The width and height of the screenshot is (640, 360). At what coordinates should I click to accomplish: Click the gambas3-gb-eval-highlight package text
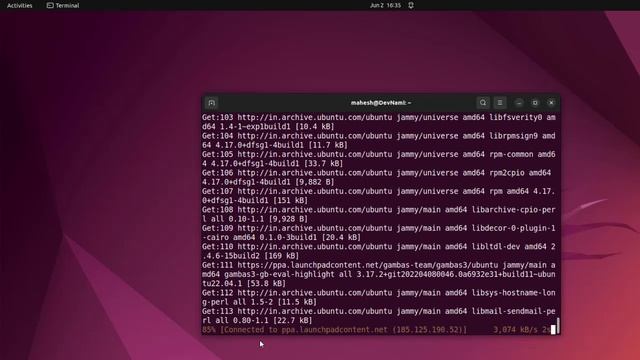click(x=279, y=274)
